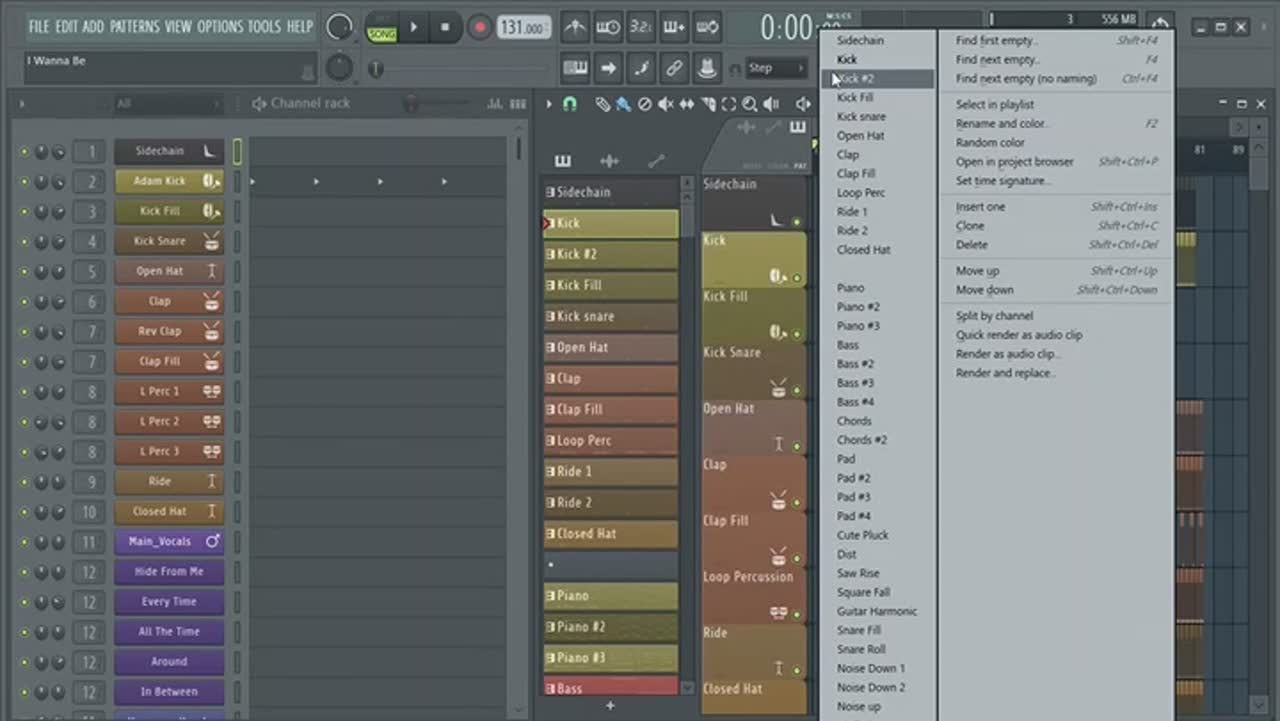This screenshot has width=1280, height=721.
Task: Select the Zoom tool in playlist toolbar
Action: pos(749,104)
